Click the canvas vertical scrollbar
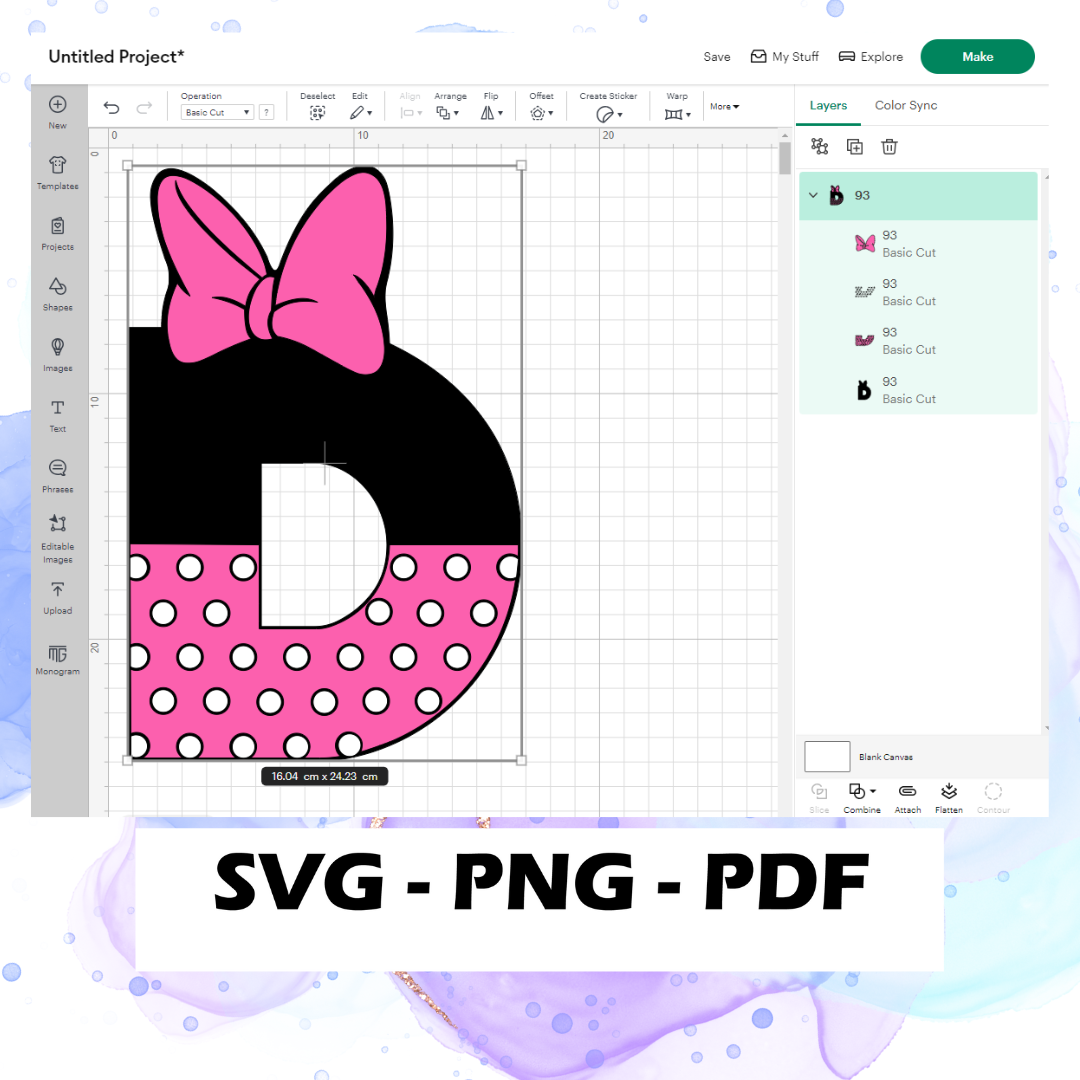Viewport: 1080px width, 1080px height. 785,158
